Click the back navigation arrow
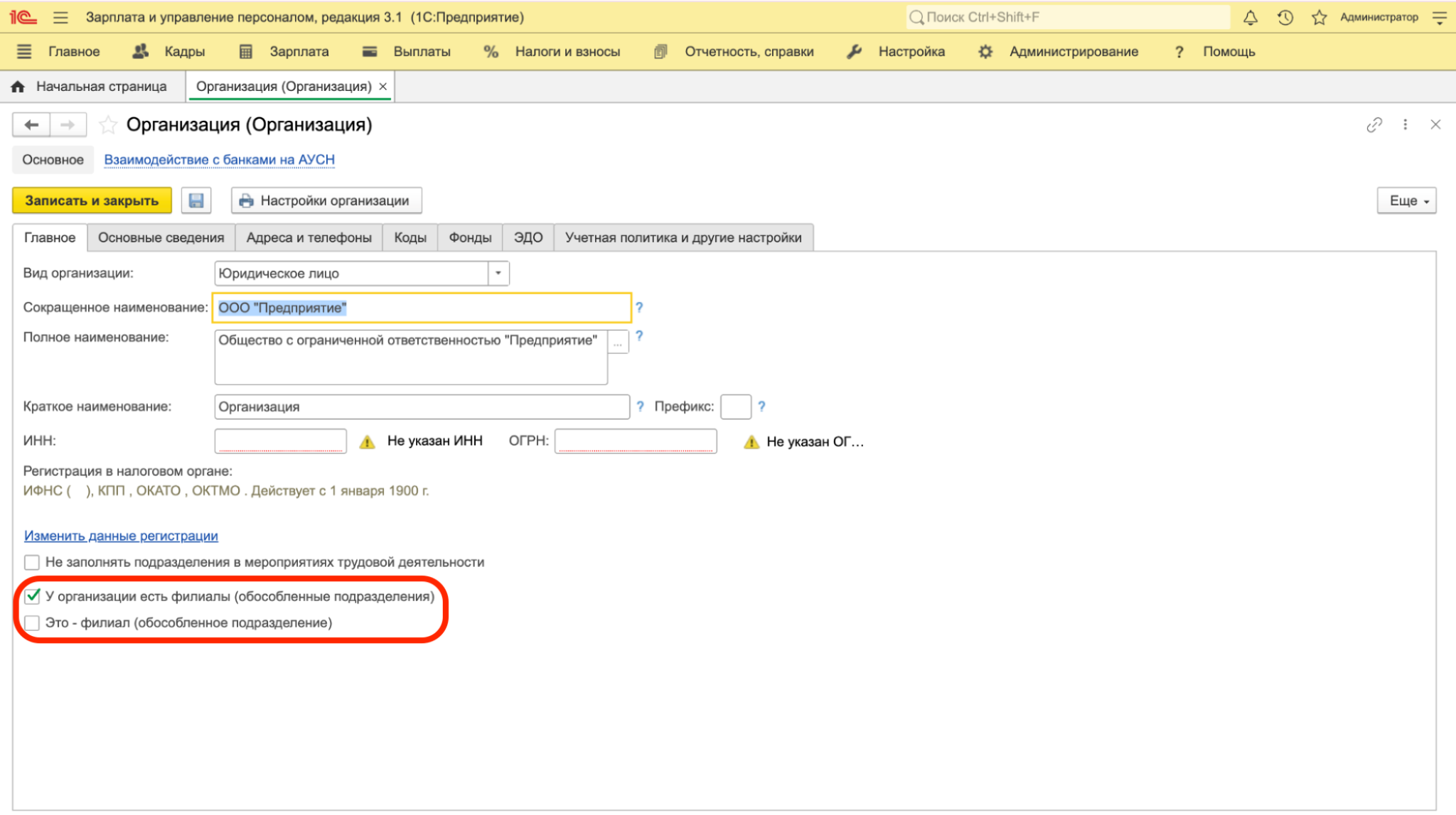 pyautogui.click(x=31, y=125)
